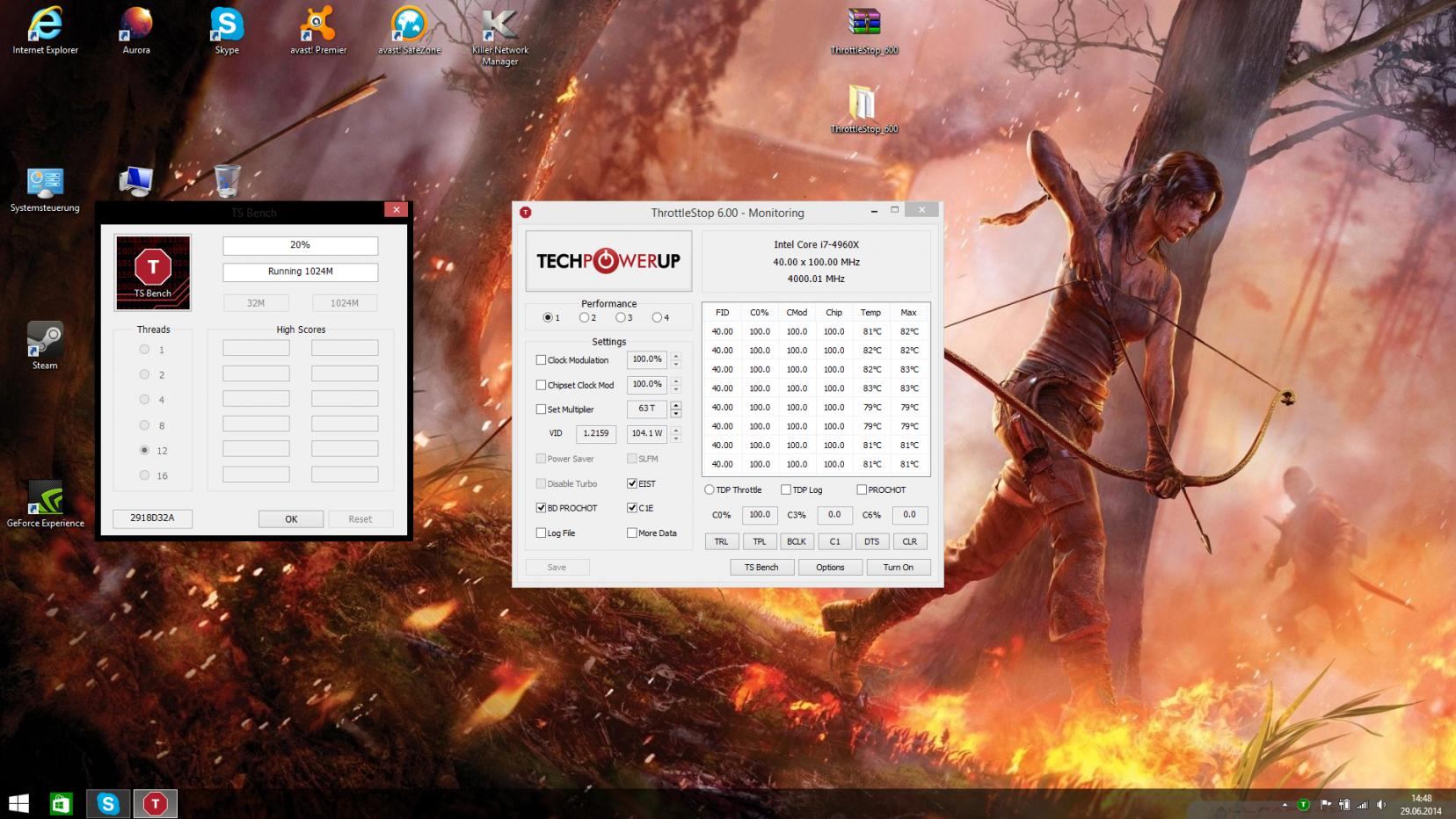Click the TS Bench logo image

(153, 272)
